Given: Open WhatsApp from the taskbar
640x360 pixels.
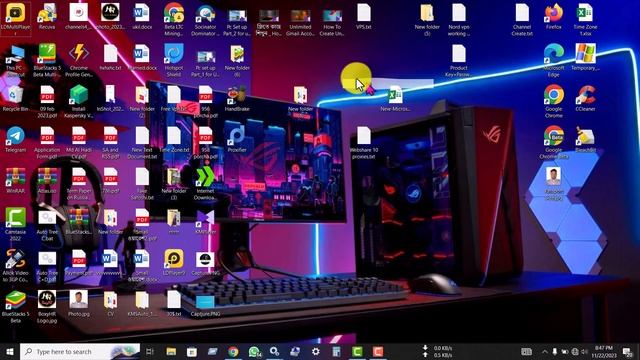Looking at the screenshot, I should tap(254, 351).
